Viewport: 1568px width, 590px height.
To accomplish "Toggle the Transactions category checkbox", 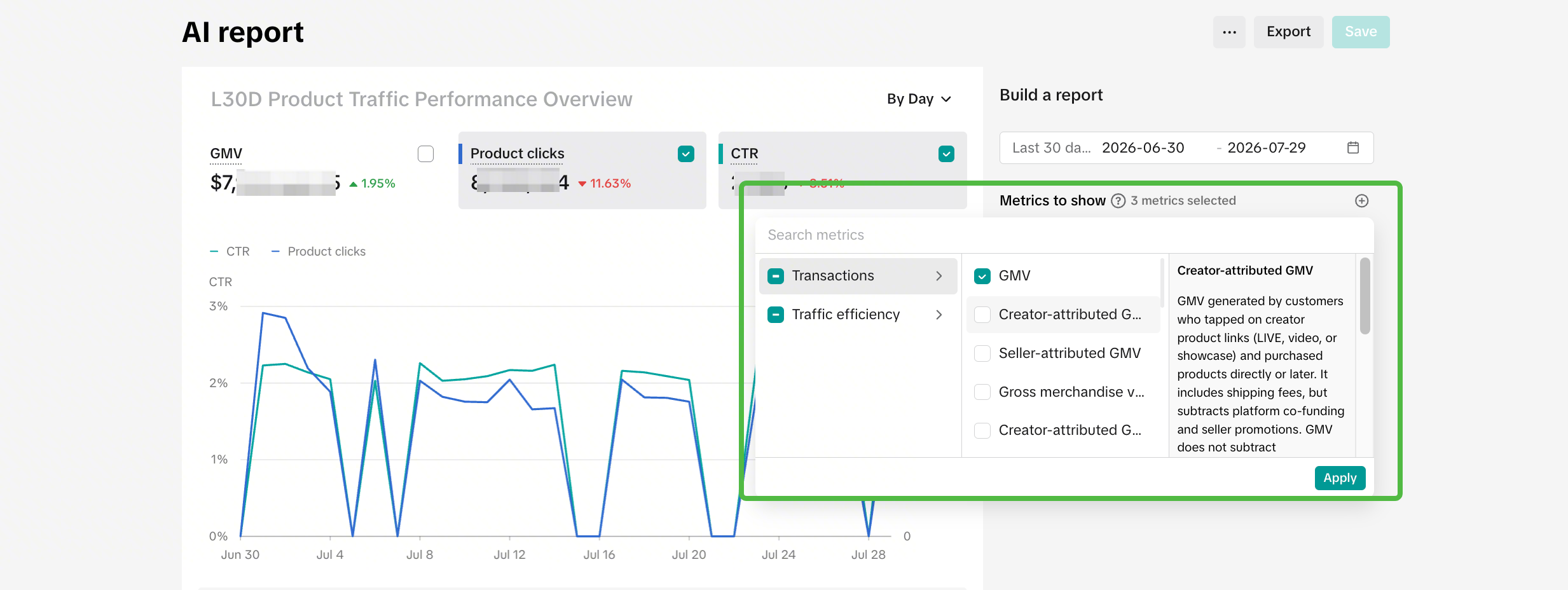I will pos(776,276).
